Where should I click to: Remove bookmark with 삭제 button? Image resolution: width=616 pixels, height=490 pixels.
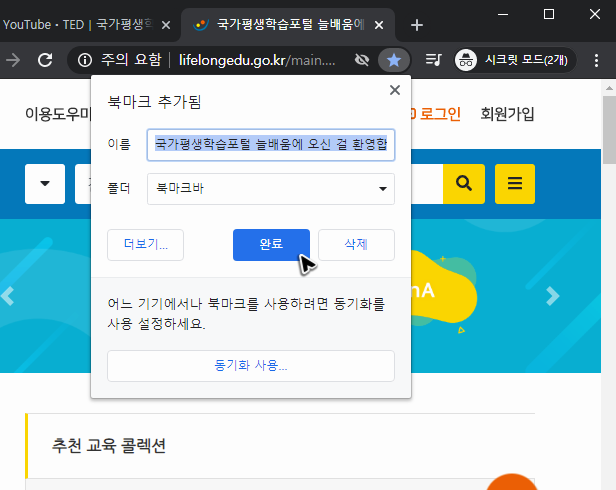click(x=356, y=245)
